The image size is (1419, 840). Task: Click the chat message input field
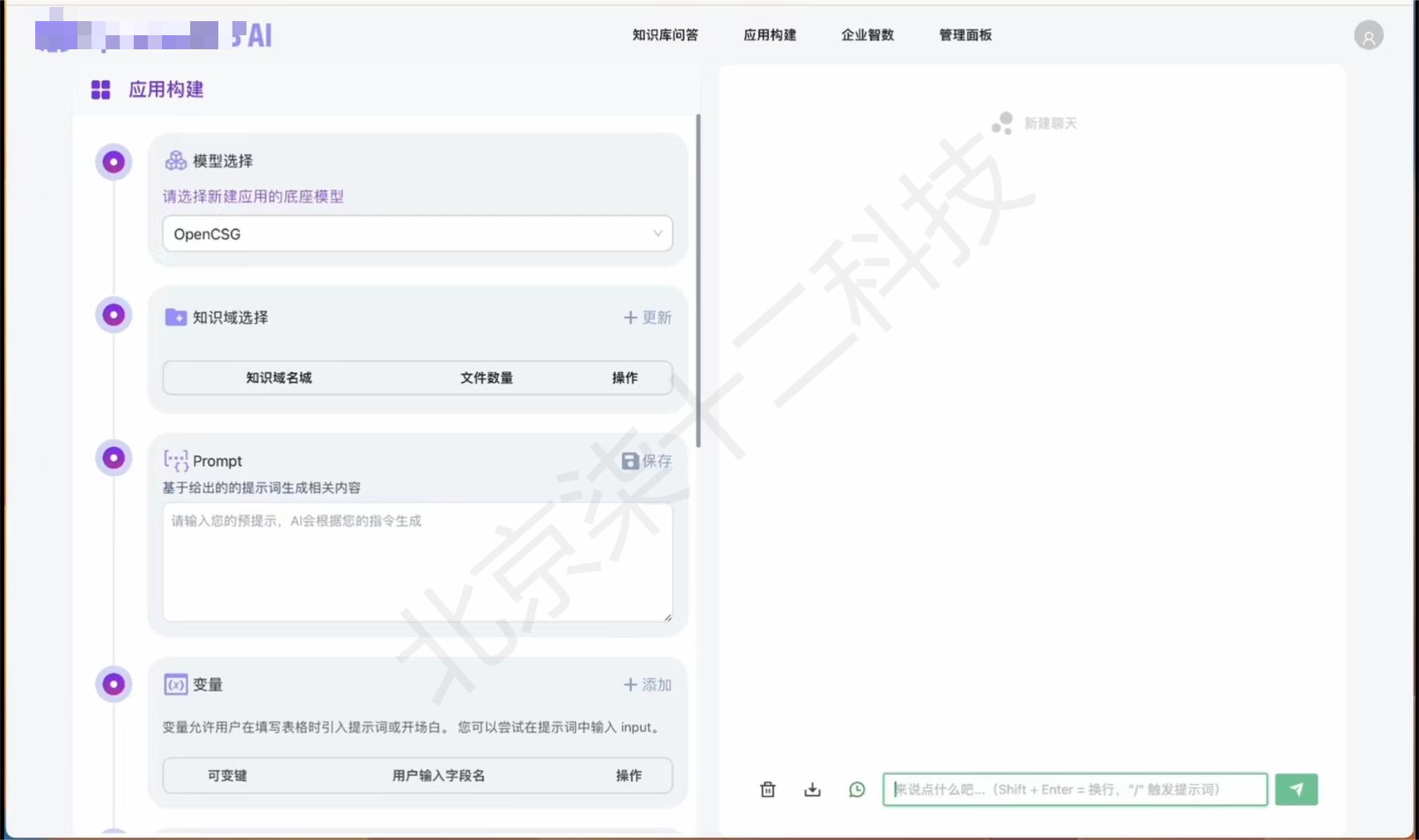1075,789
